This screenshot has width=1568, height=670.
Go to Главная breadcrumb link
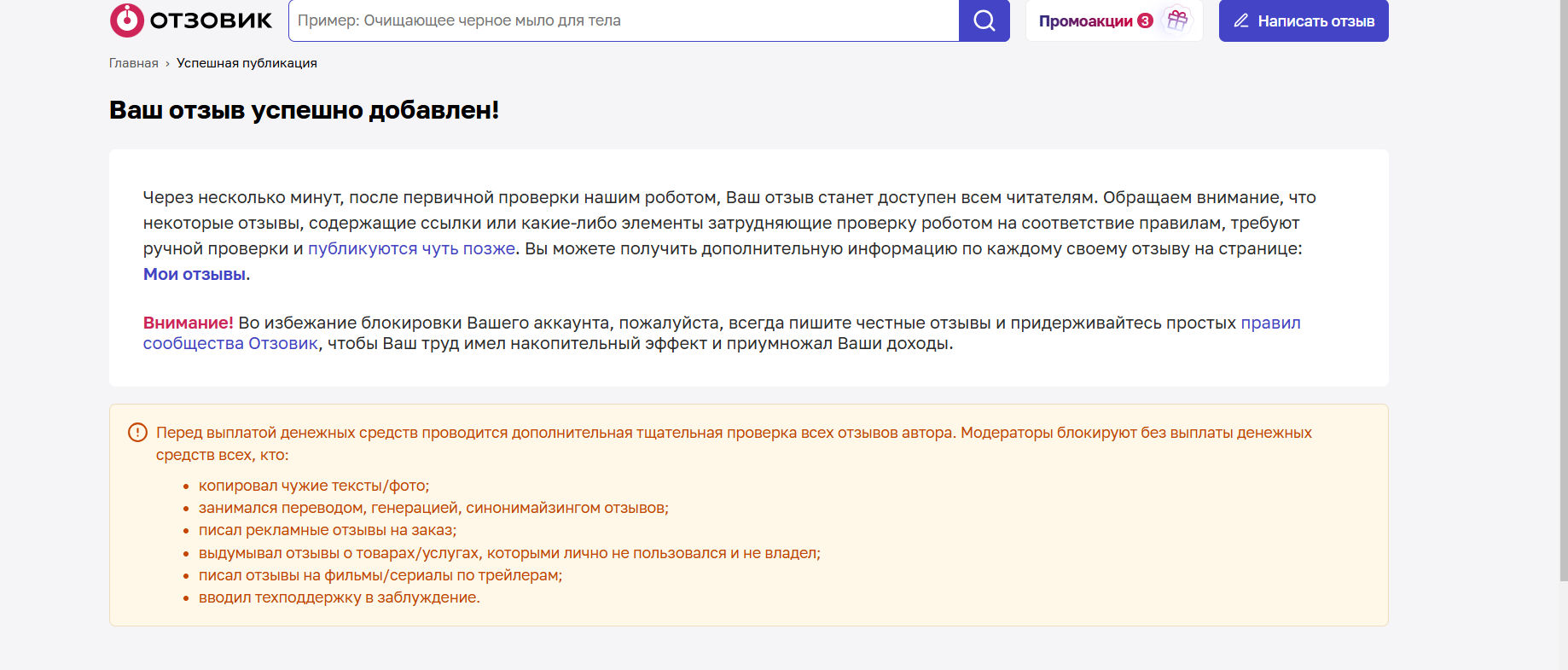133,63
